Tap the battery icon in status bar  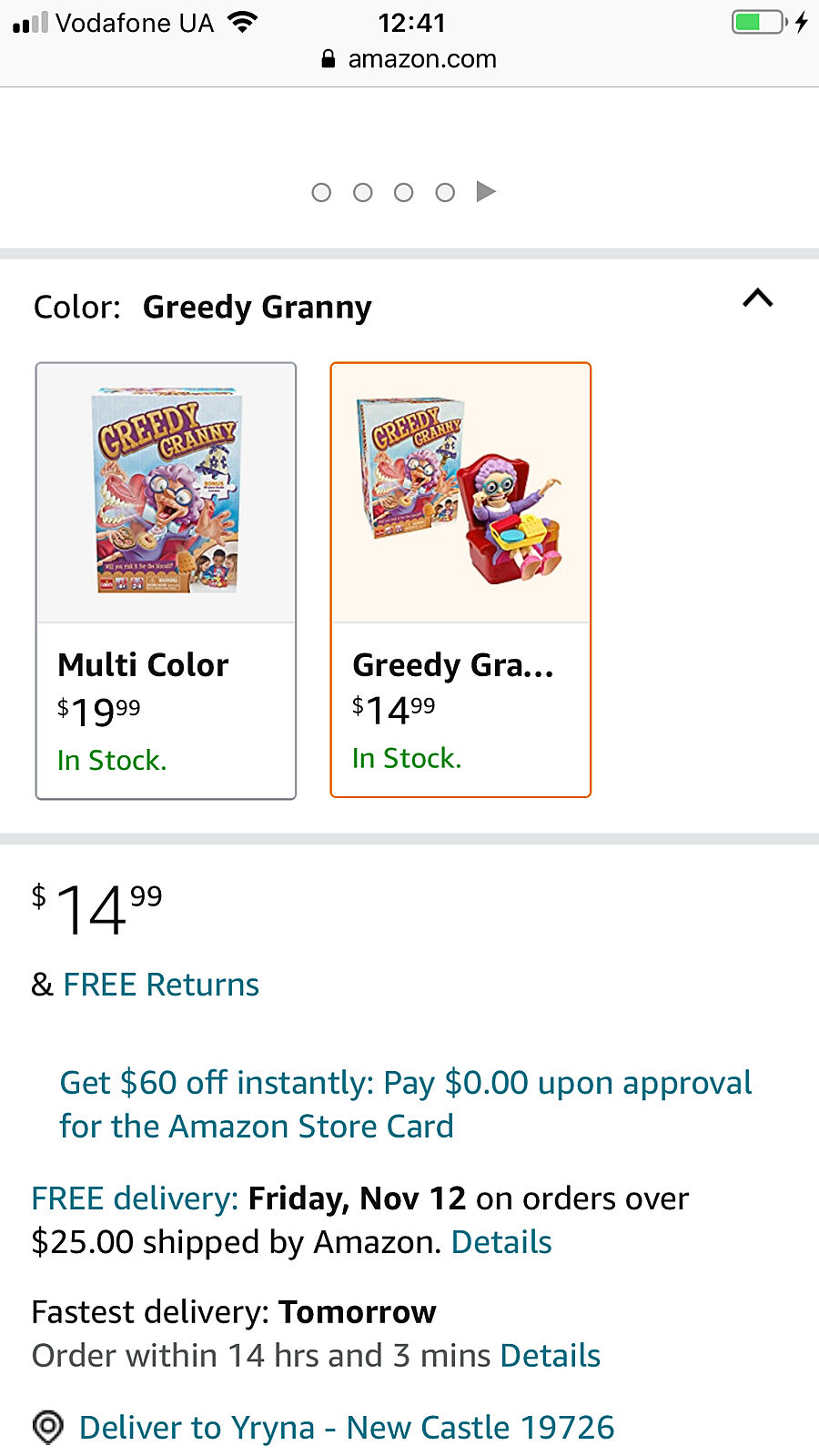[760, 22]
